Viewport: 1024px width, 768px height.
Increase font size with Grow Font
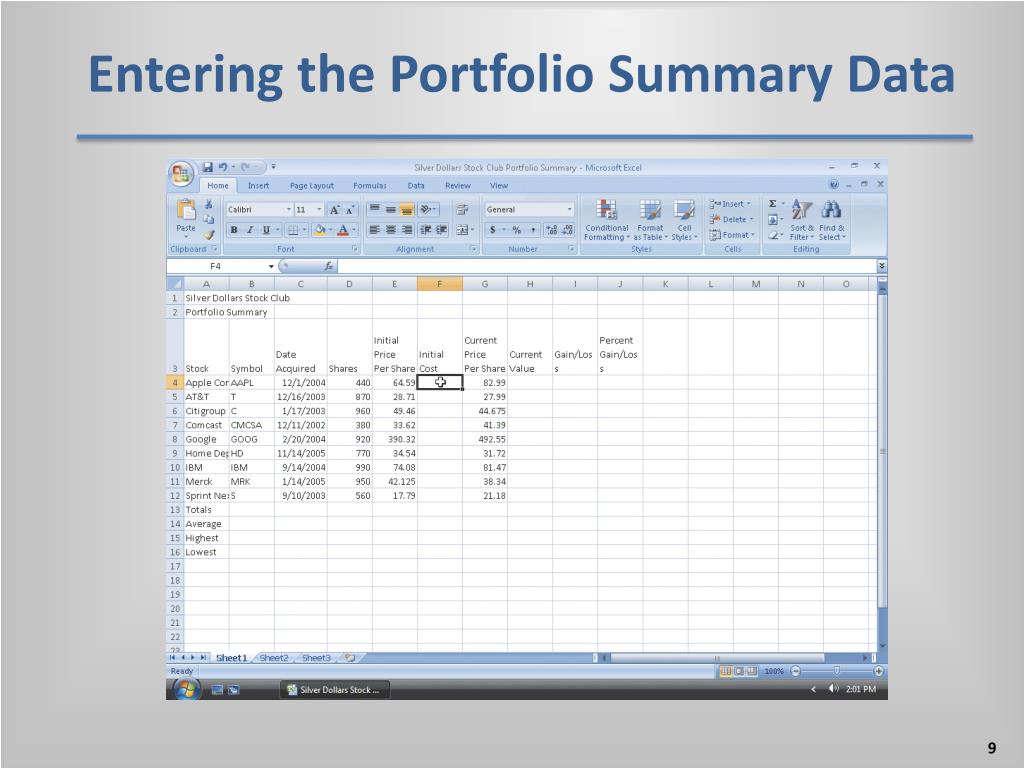click(335, 210)
